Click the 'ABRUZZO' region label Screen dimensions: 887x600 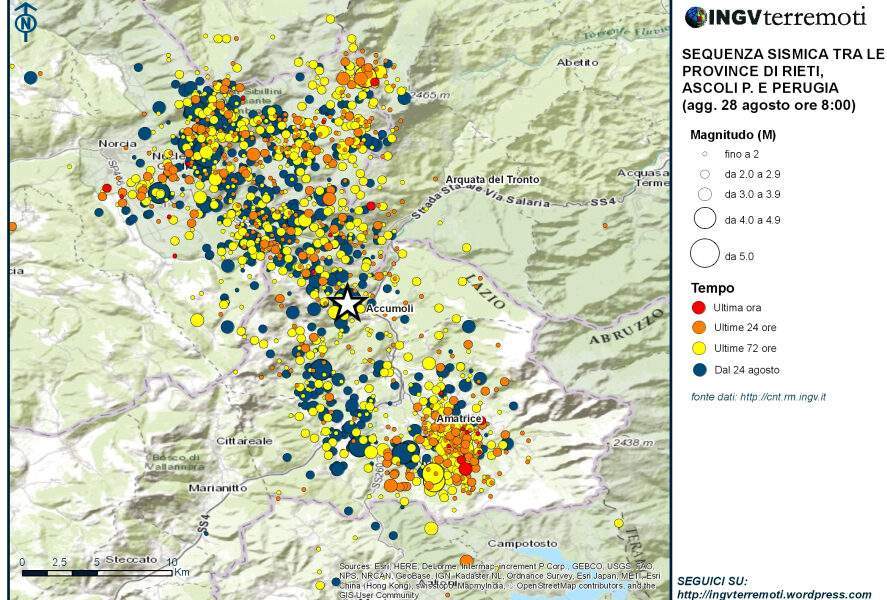[627, 327]
